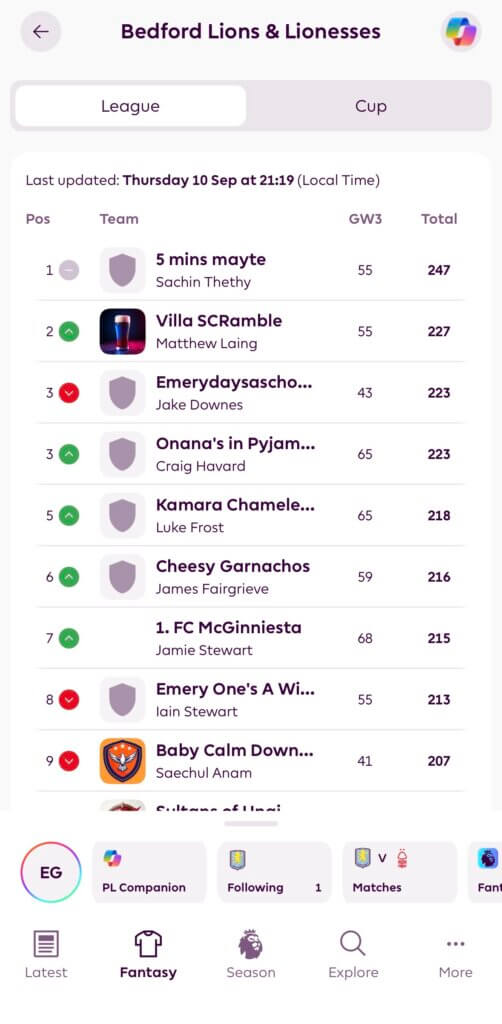Open 5 mins mayte team entry
Image resolution: width=502 pixels, height=1024 pixels.
pos(251,270)
